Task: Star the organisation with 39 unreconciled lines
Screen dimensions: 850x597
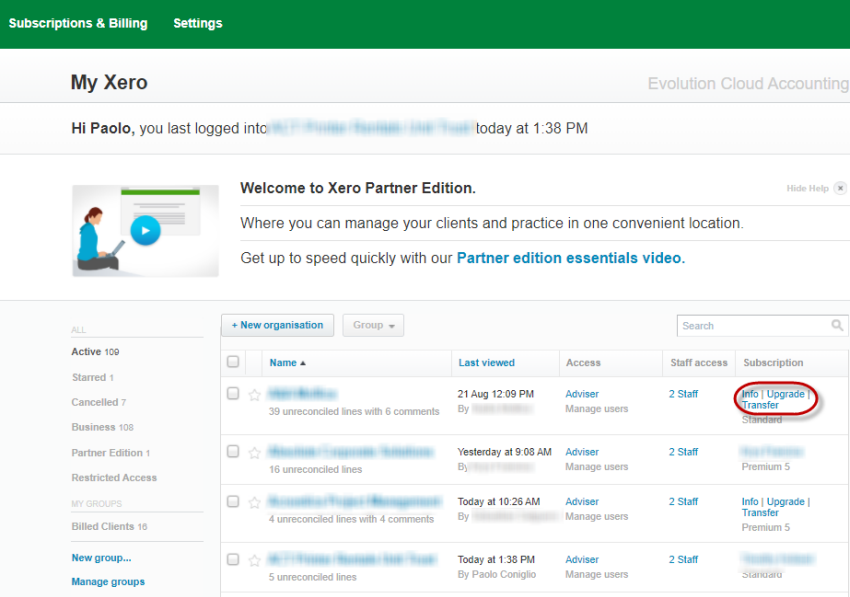Action: (x=254, y=395)
